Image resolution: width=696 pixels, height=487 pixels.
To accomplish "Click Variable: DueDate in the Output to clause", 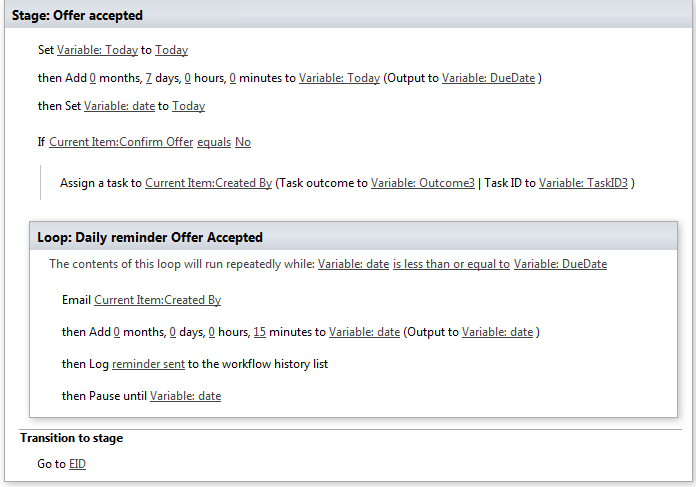I will click(x=488, y=78).
